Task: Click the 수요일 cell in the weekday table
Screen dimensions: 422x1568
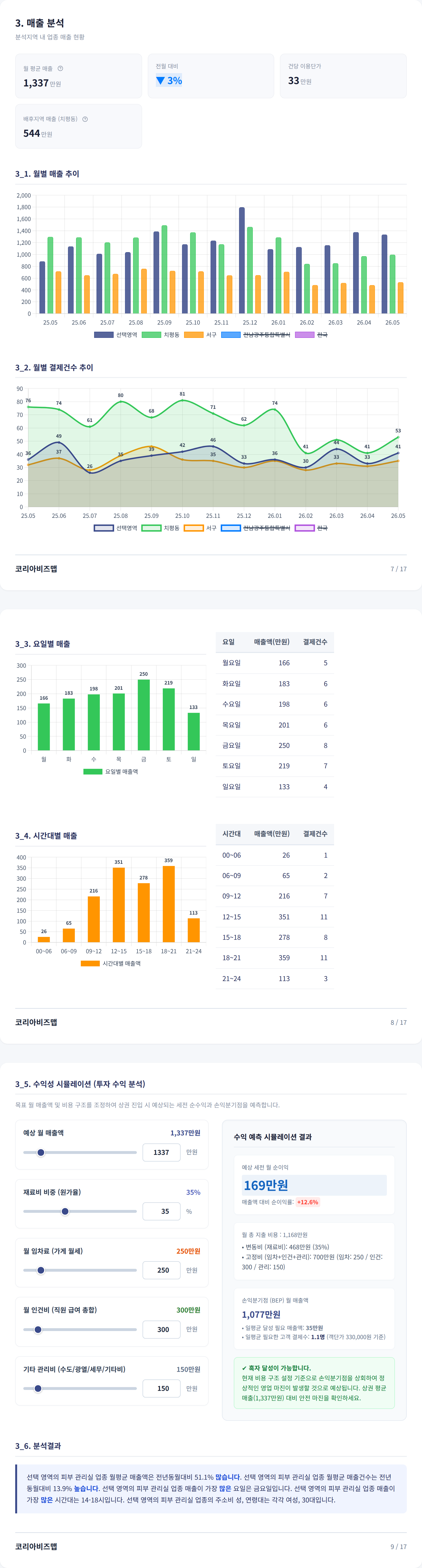Action: click(231, 704)
